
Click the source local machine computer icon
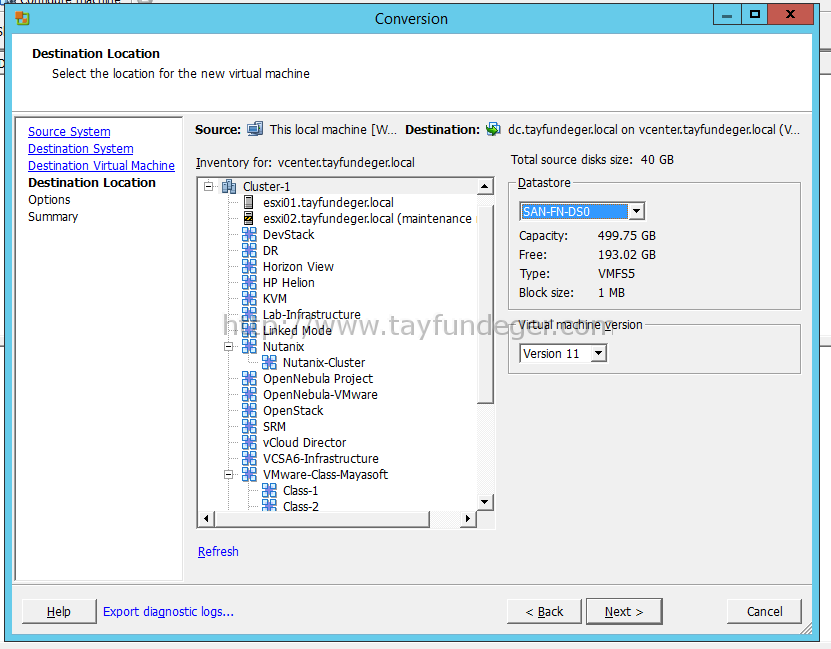[x=255, y=129]
